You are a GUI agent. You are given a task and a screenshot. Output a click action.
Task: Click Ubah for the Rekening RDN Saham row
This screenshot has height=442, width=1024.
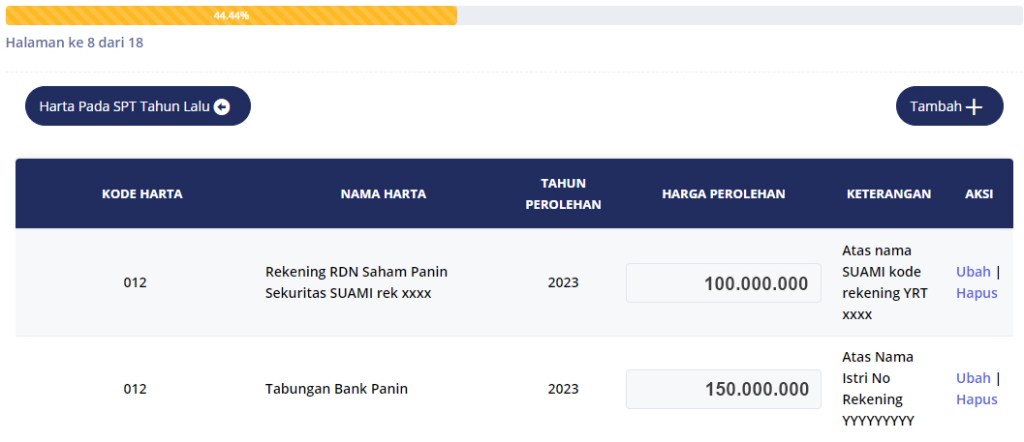tap(973, 271)
